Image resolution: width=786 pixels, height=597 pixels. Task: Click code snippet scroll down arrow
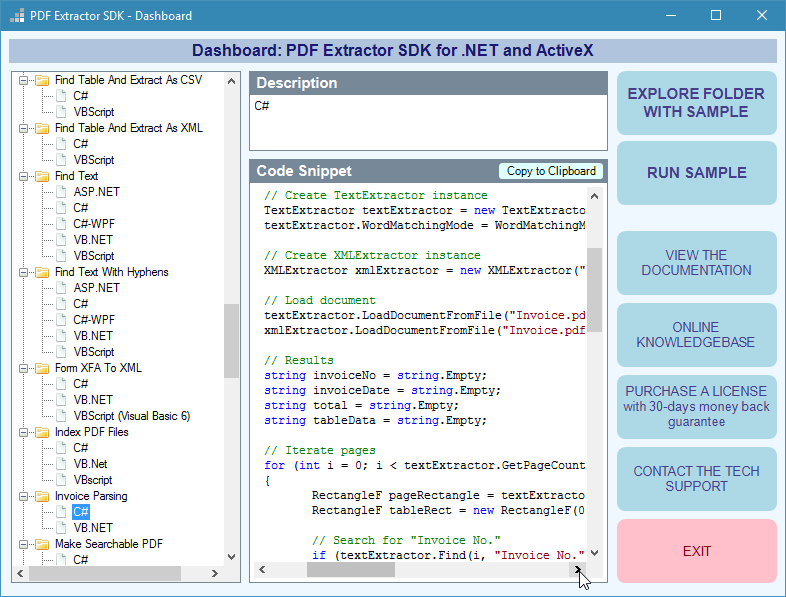[595, 553]
